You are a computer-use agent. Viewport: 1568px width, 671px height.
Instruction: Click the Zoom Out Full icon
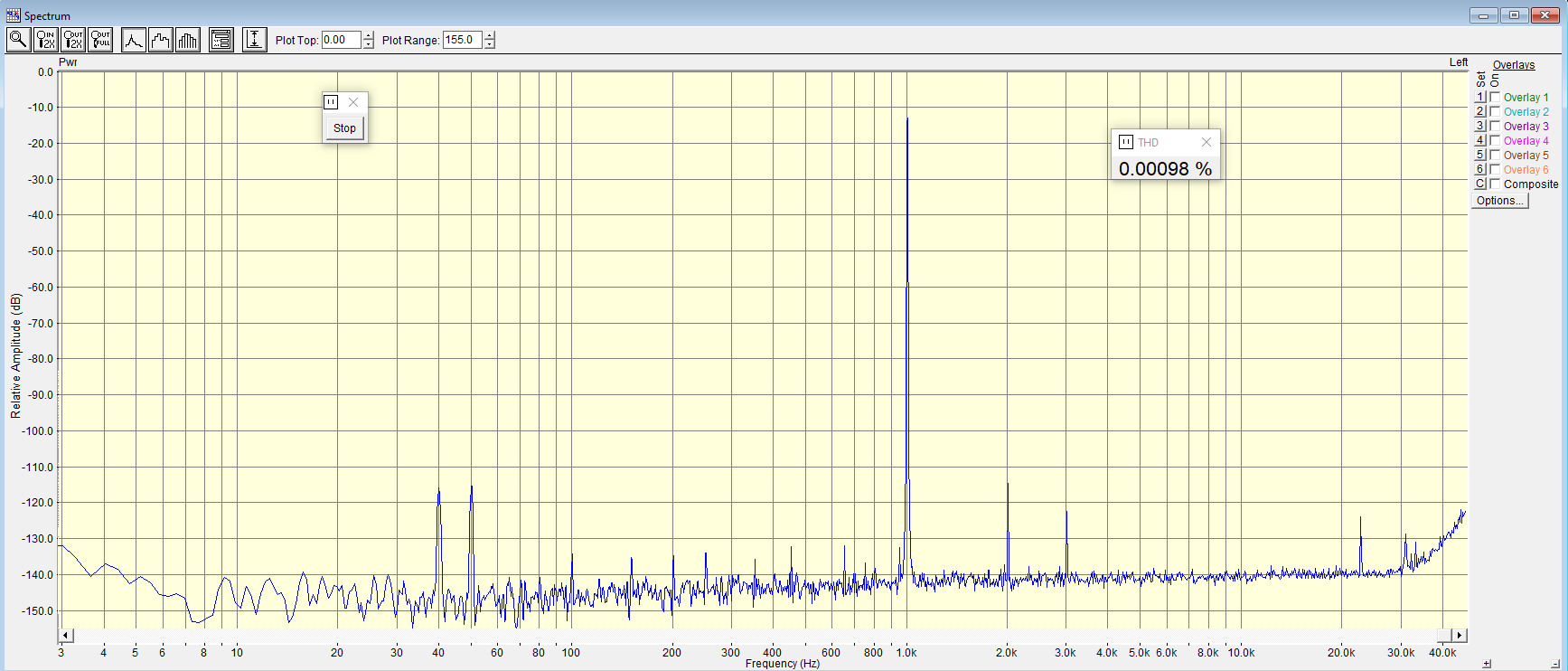100,40
